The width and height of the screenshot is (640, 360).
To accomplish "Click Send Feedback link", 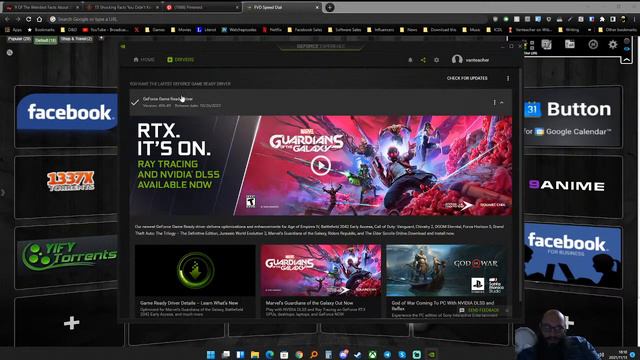I will [x=479, y=310].
